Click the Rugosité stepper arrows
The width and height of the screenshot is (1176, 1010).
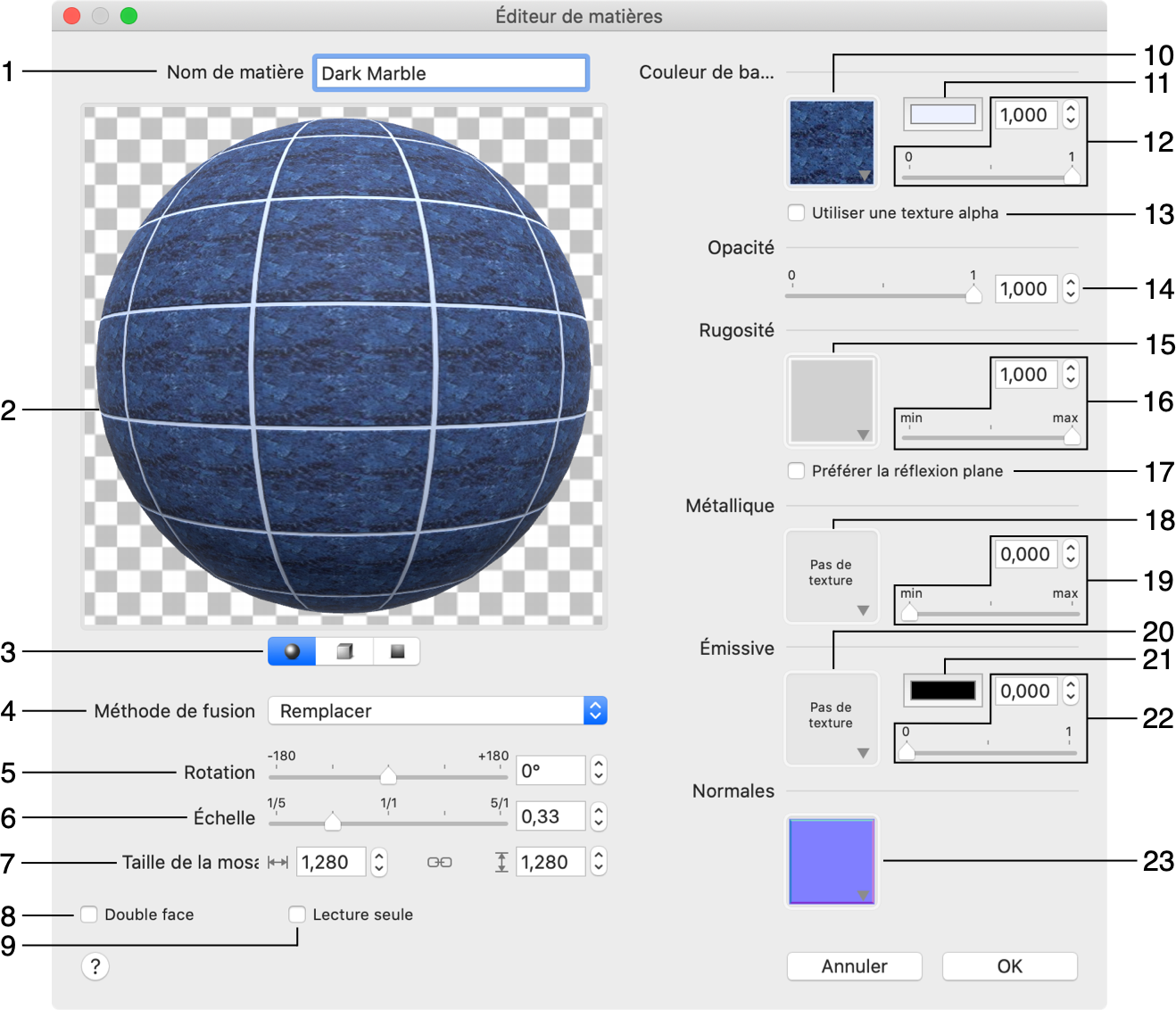(x=1071, y=374)
